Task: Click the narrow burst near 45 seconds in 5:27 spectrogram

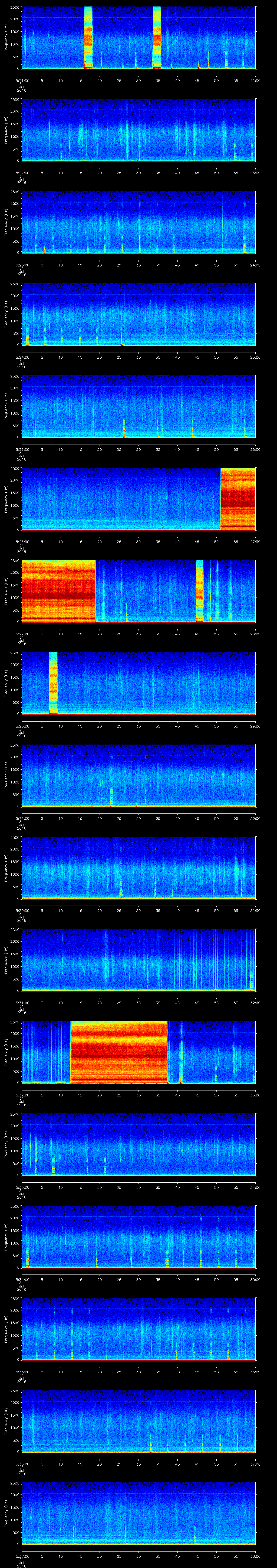Action: (199, 590)
